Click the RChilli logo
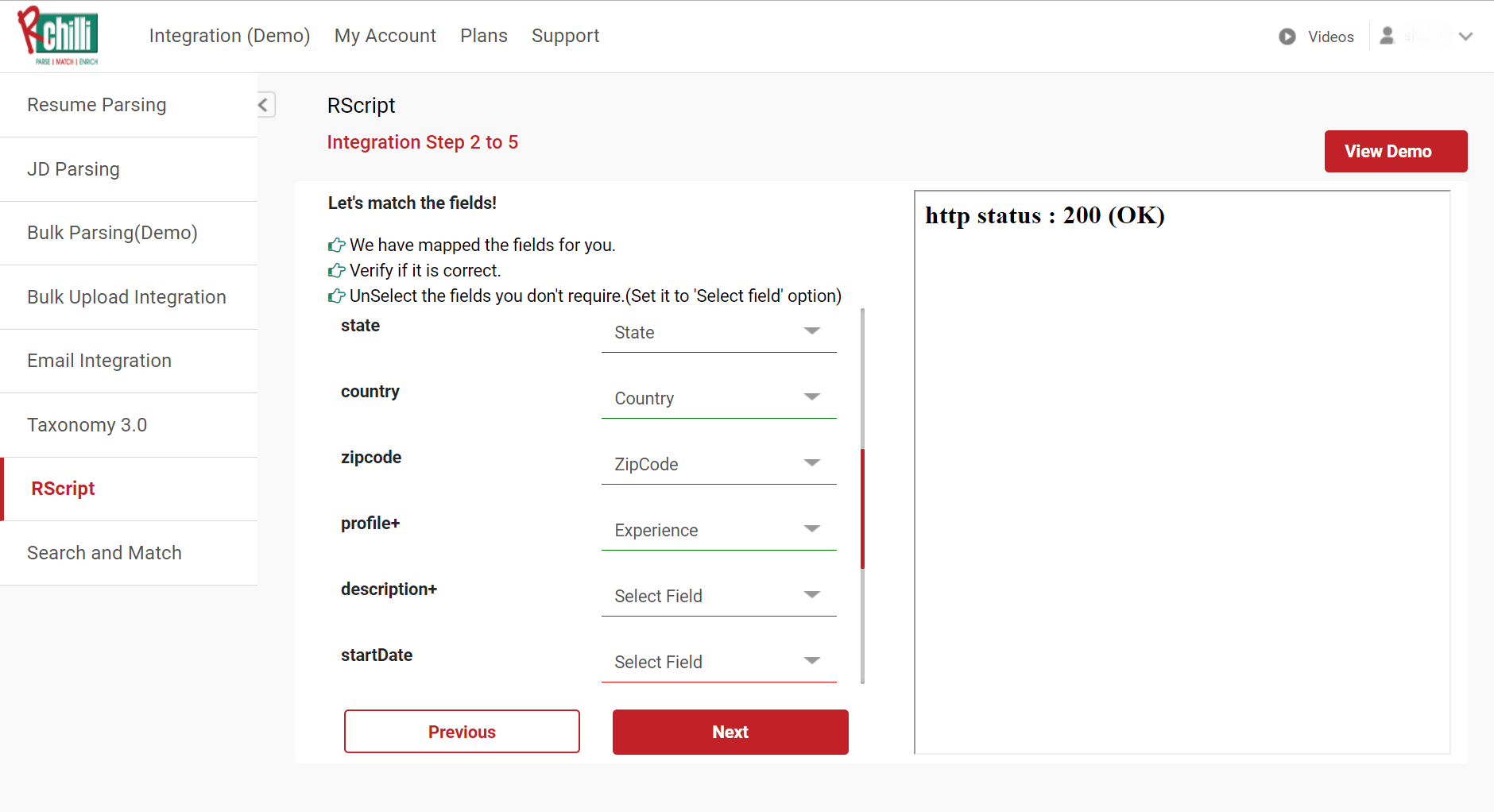This screenshot has height=812, width=1494. [x=58, y=36]
